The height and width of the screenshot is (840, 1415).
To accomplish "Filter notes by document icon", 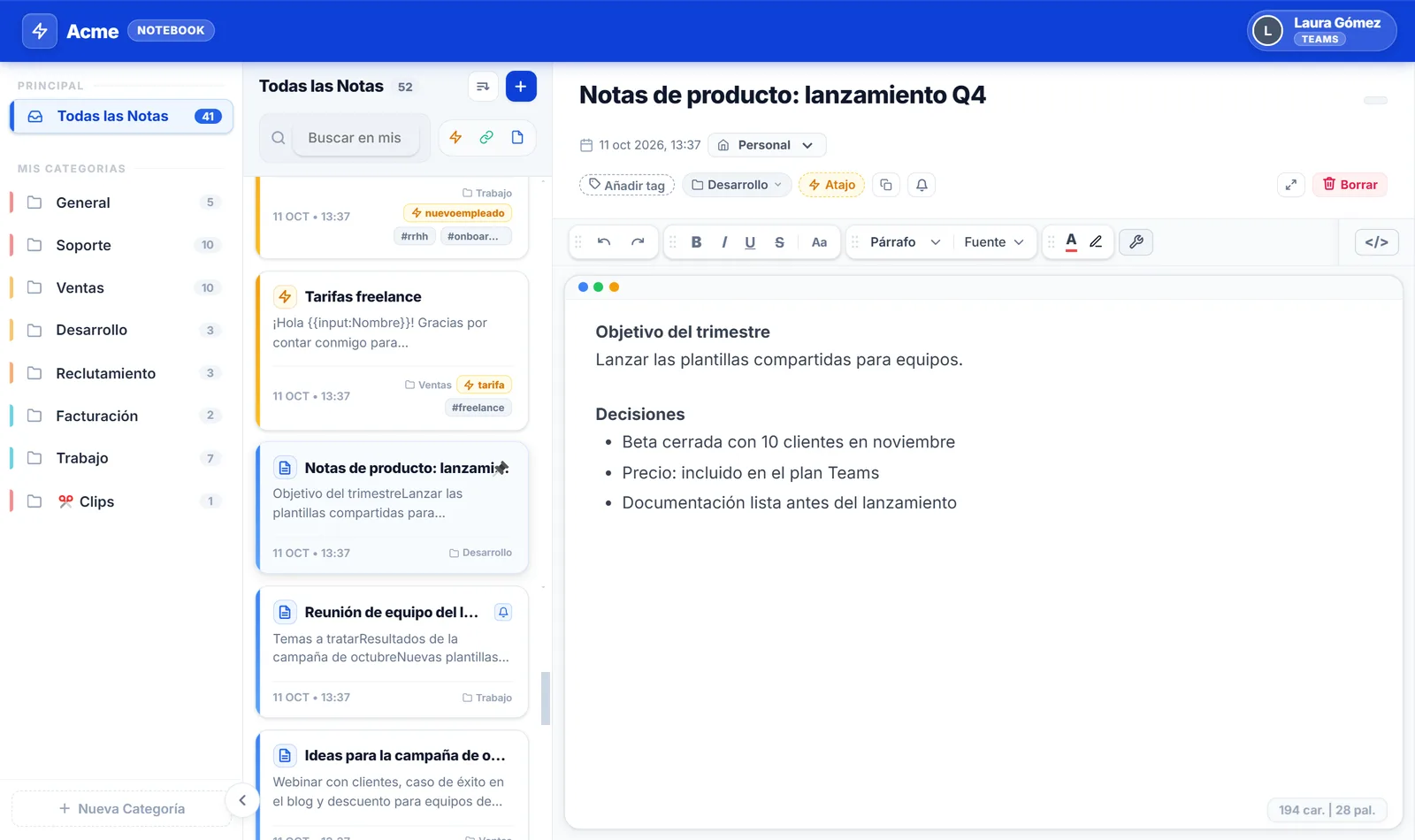I will (517, 137).
